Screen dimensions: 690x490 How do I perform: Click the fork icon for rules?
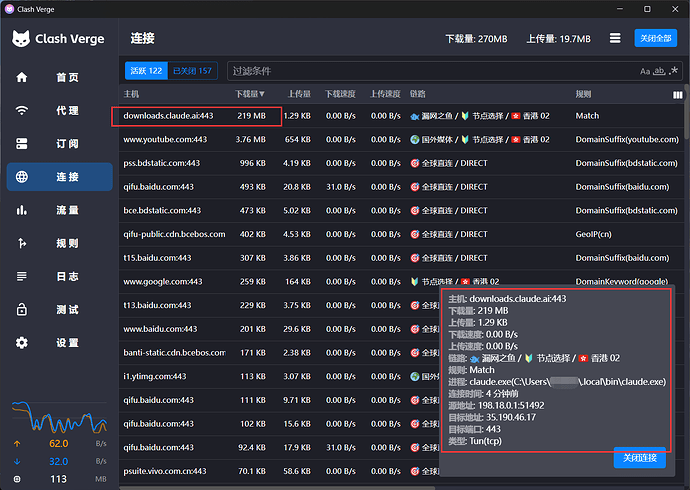point(22,243)
